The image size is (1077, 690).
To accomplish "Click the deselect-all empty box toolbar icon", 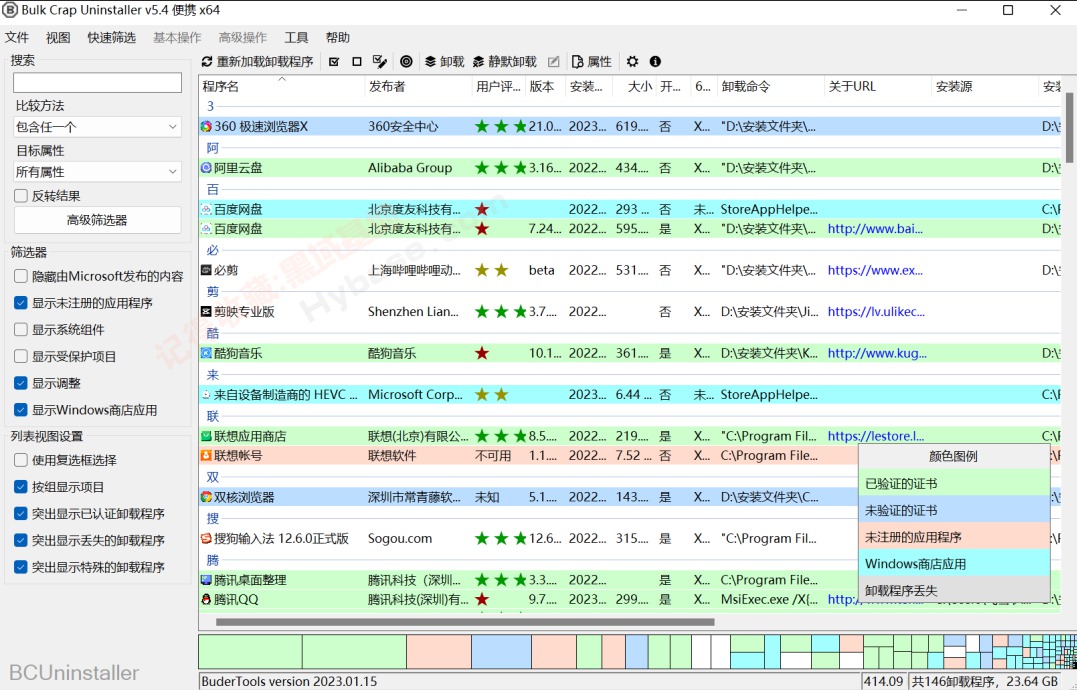I will click(356, 62).
